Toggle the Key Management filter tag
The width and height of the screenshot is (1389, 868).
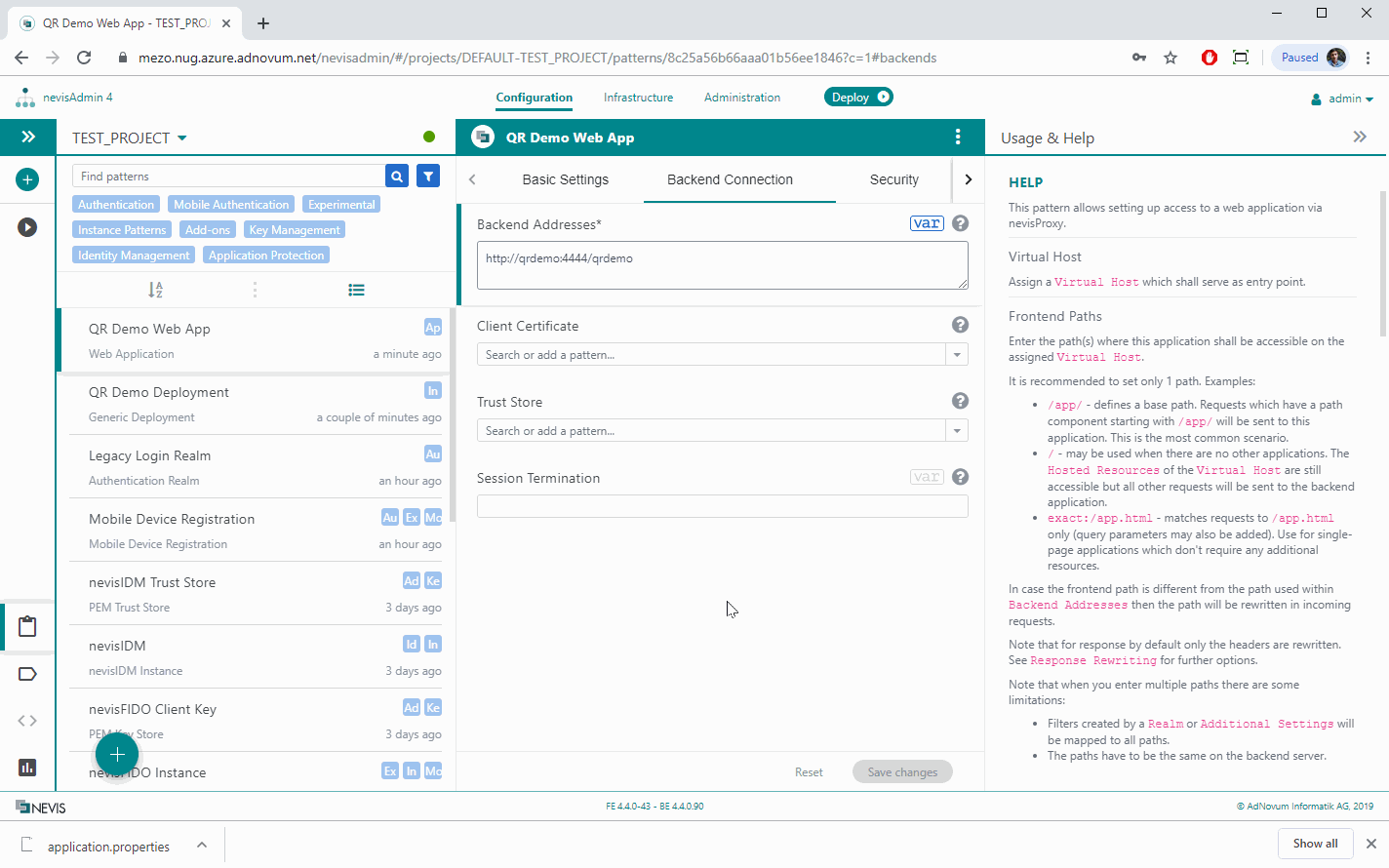pyautogui.click(x=295, y=230)
